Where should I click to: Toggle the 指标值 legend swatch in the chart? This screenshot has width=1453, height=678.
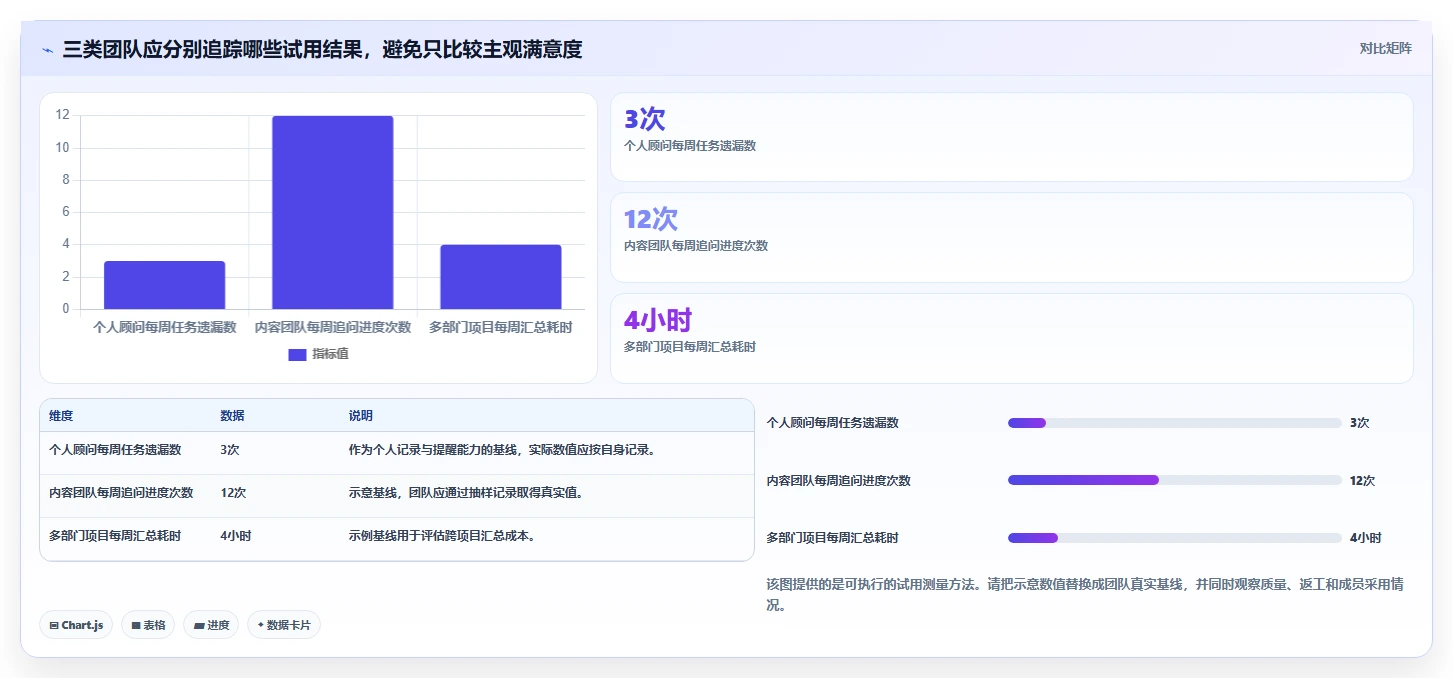(x=297, y=354)
